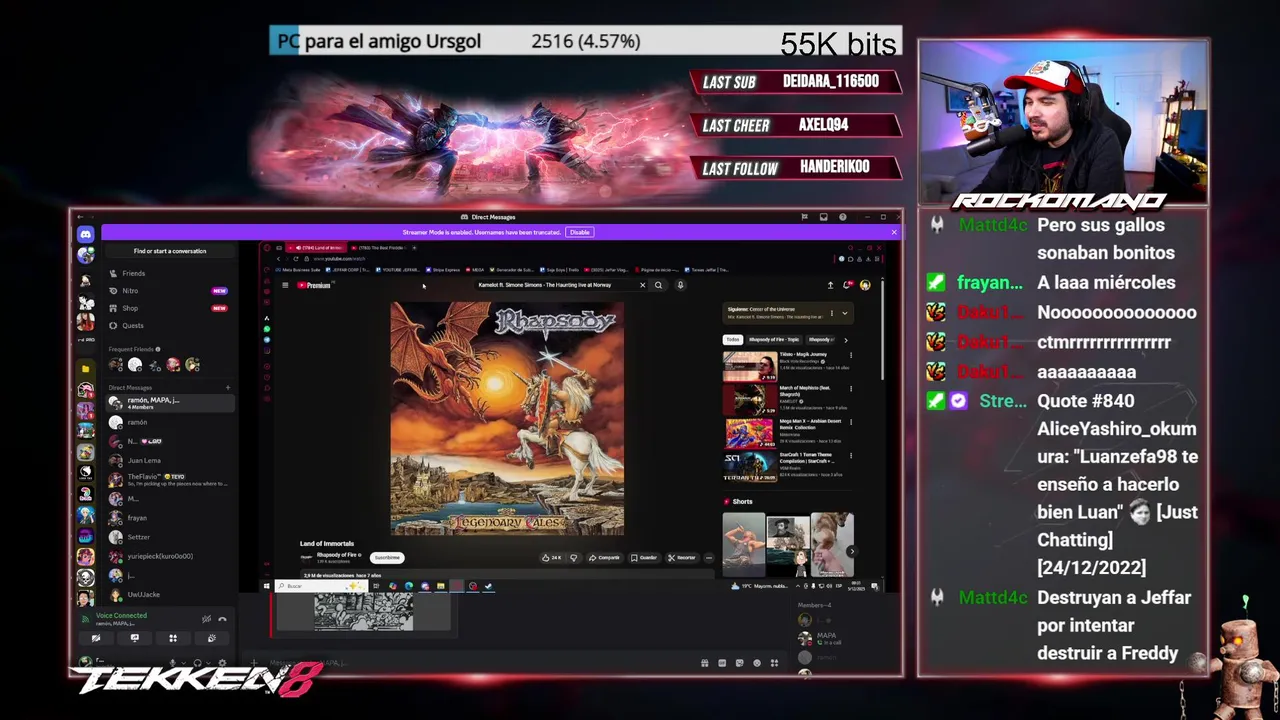Open the 'ramón, MAPA, j...' group DM
The height and width of the screenshot is (720, 1280).
[170, 403]
